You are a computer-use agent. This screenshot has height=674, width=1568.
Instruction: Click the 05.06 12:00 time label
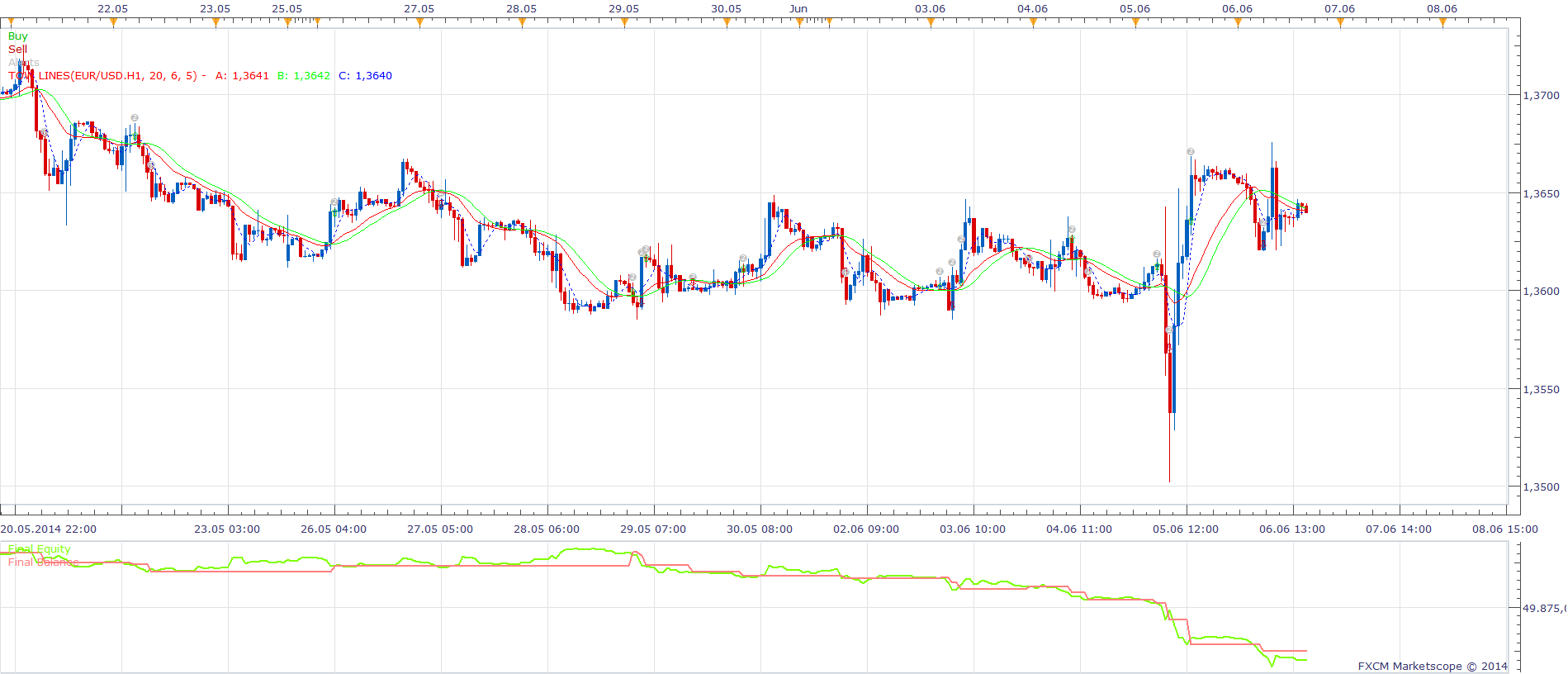tap(1186, 529)
